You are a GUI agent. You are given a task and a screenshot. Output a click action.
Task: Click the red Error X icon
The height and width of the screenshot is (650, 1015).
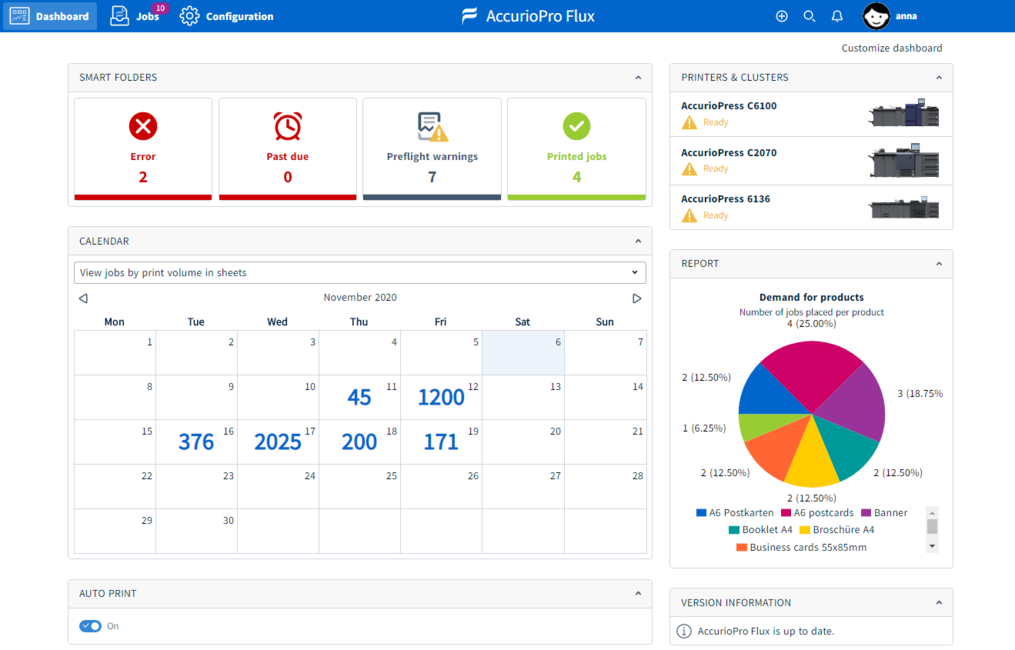click(x=143, y=126)
